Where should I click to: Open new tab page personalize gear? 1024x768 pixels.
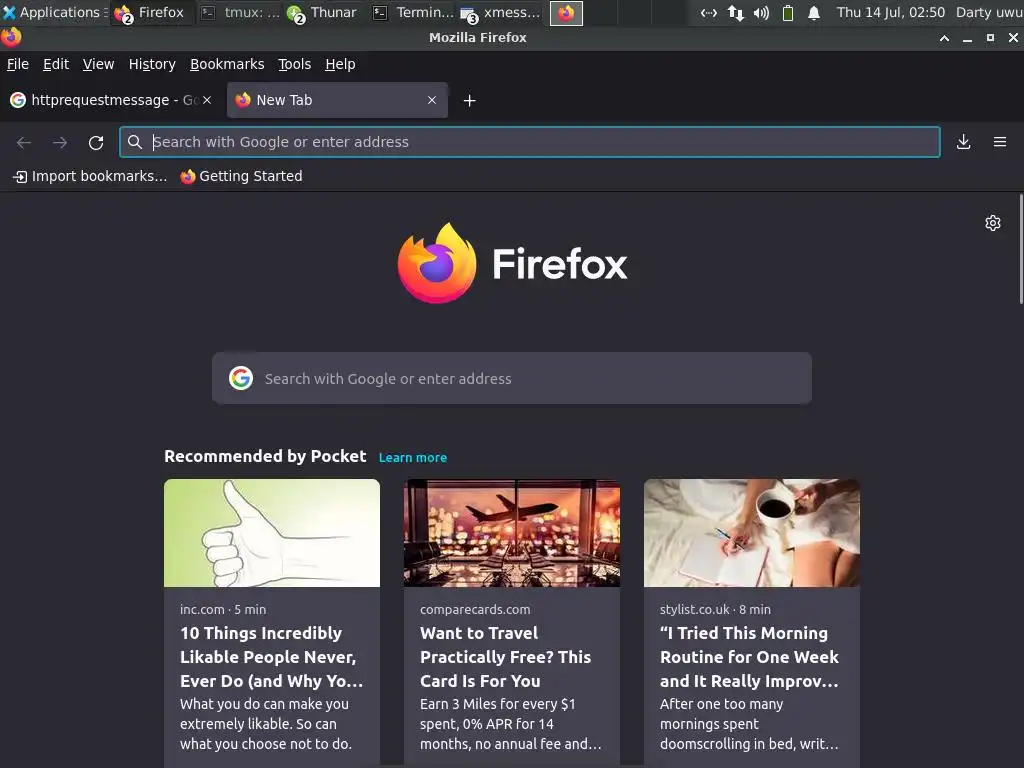[x=993, y=223]
